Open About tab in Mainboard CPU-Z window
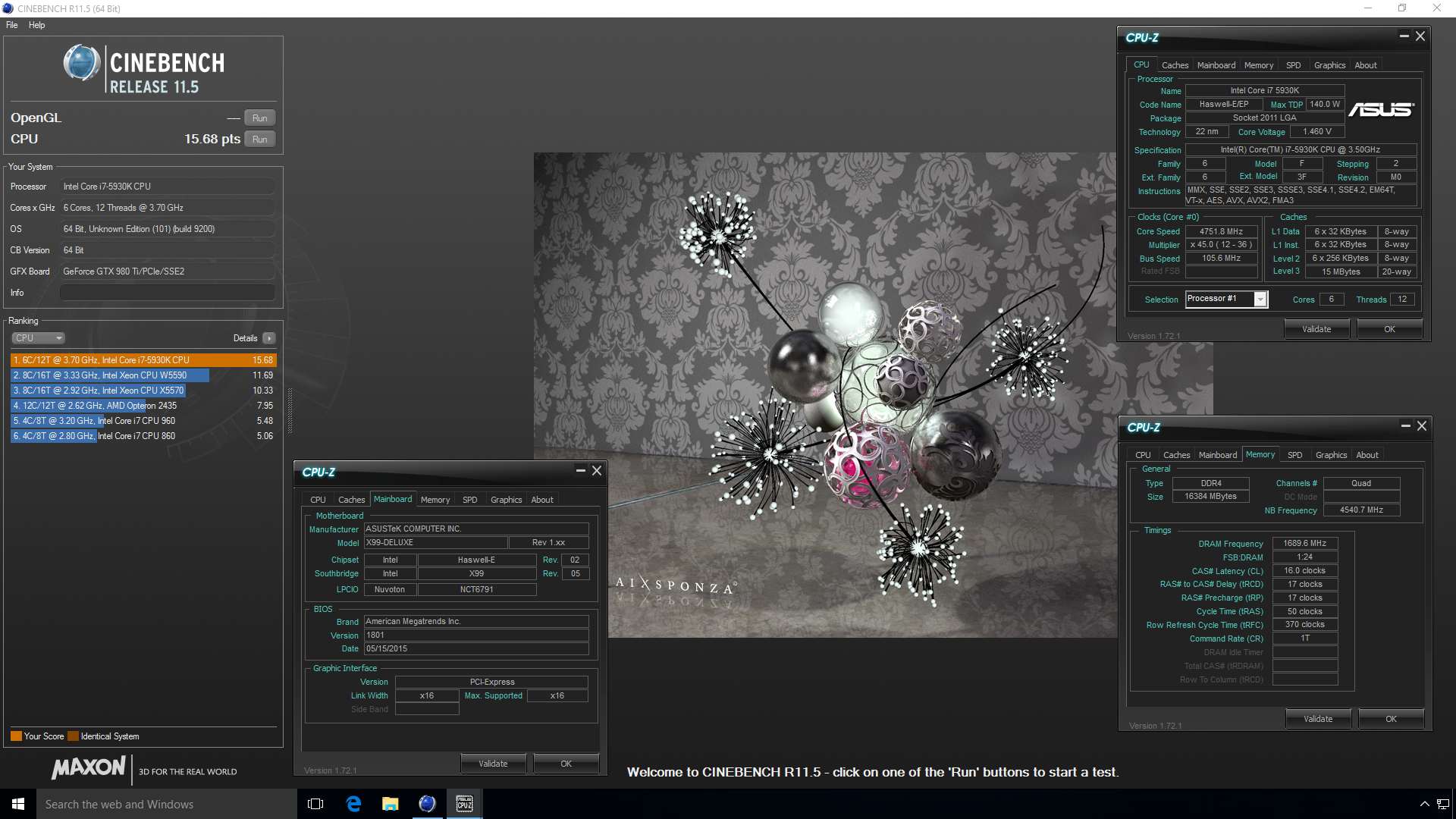1456x819 pixels. pos(542,500)
